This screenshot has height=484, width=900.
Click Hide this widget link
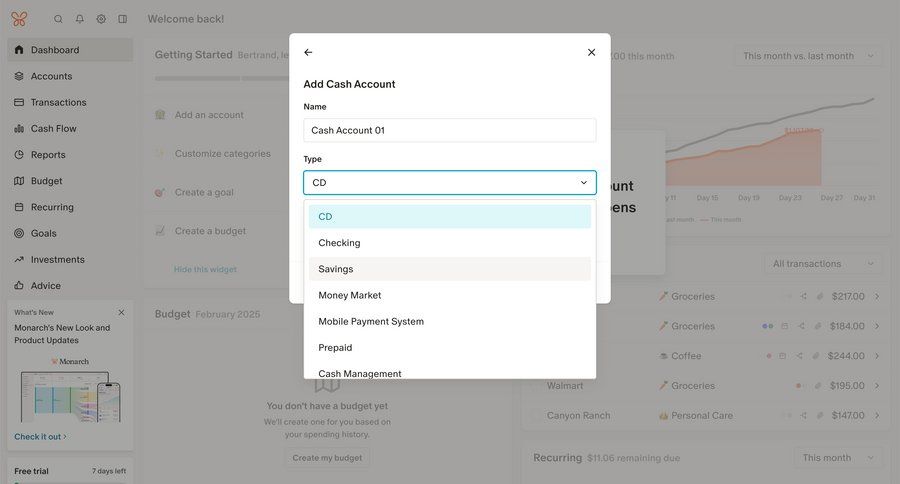point(205,269)
